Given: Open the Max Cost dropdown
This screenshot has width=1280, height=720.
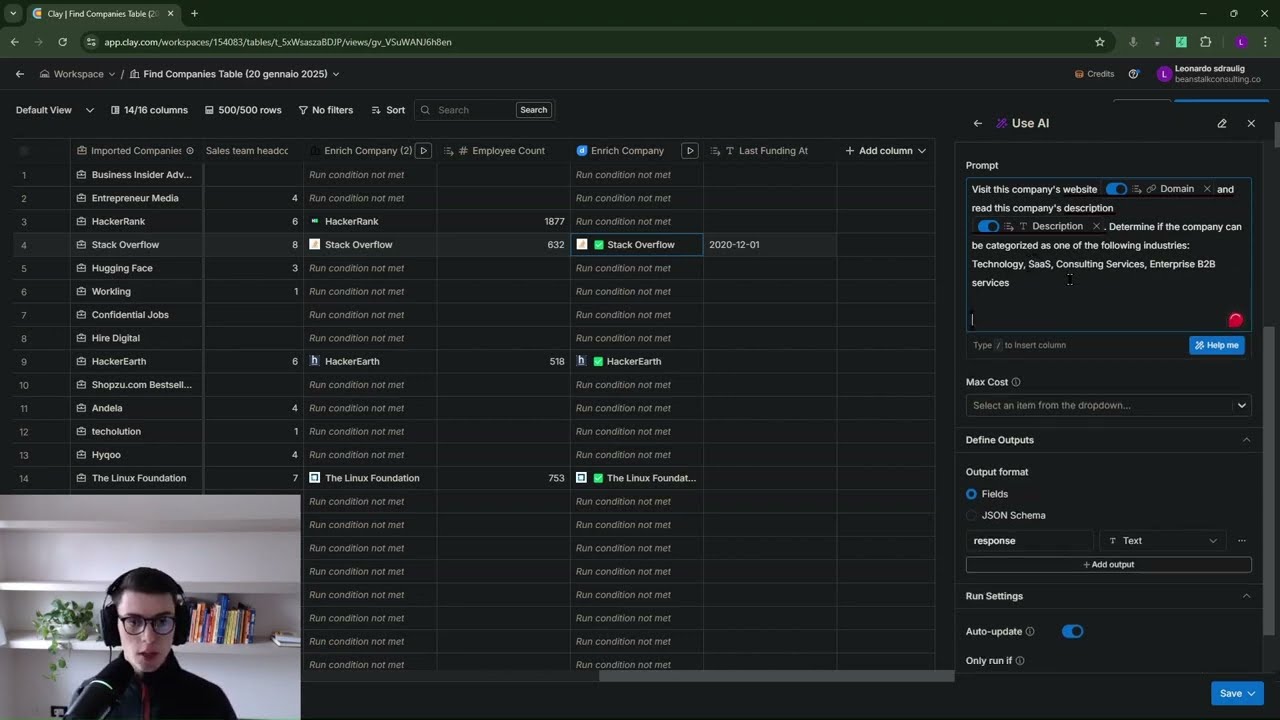Looking at the screenshot, I should click(1108, 405).
